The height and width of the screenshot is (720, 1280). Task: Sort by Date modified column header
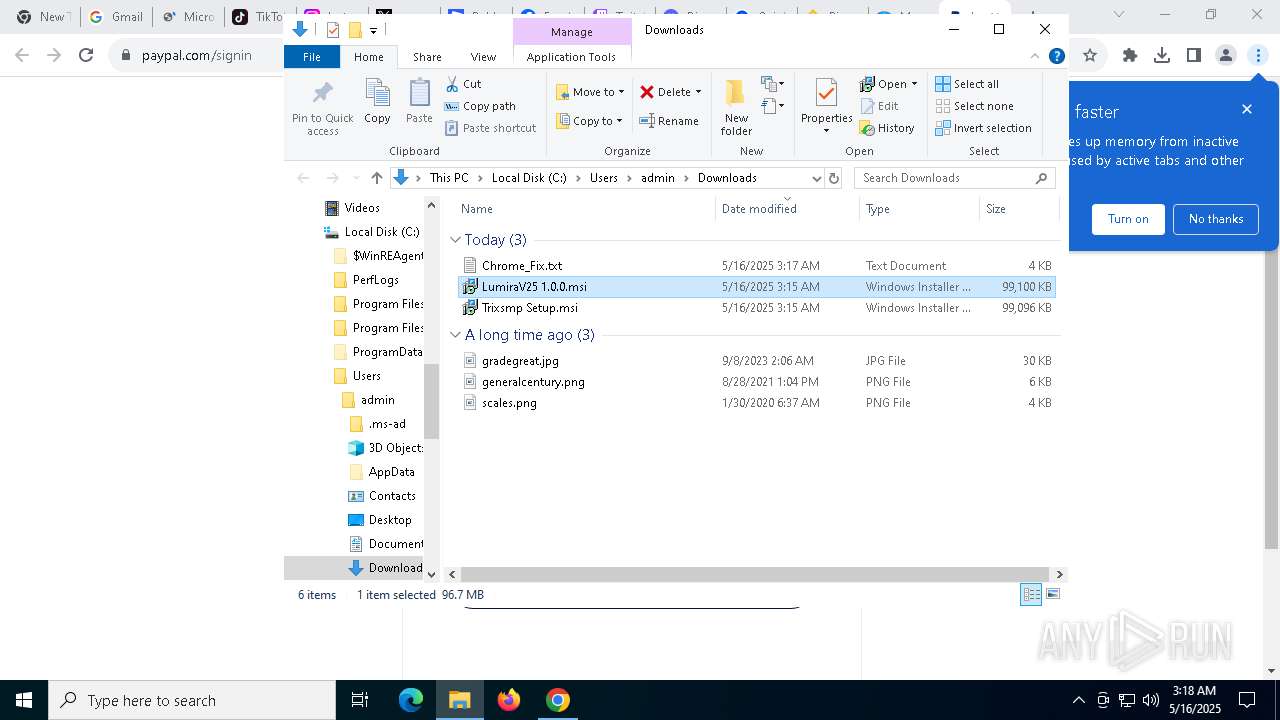pos(787,208)
